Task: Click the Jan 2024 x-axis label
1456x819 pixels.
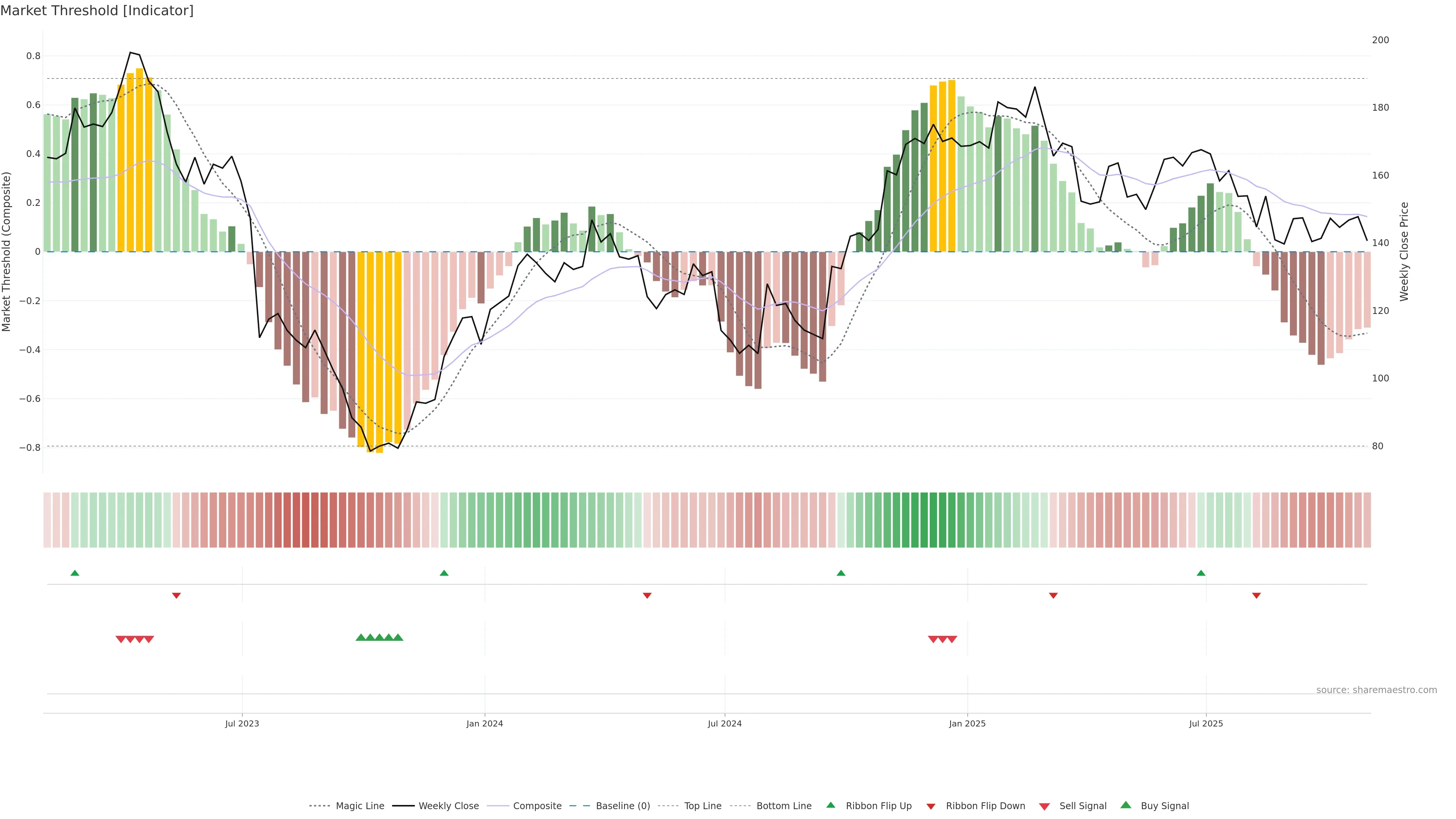Action: [x=485, y=723]
